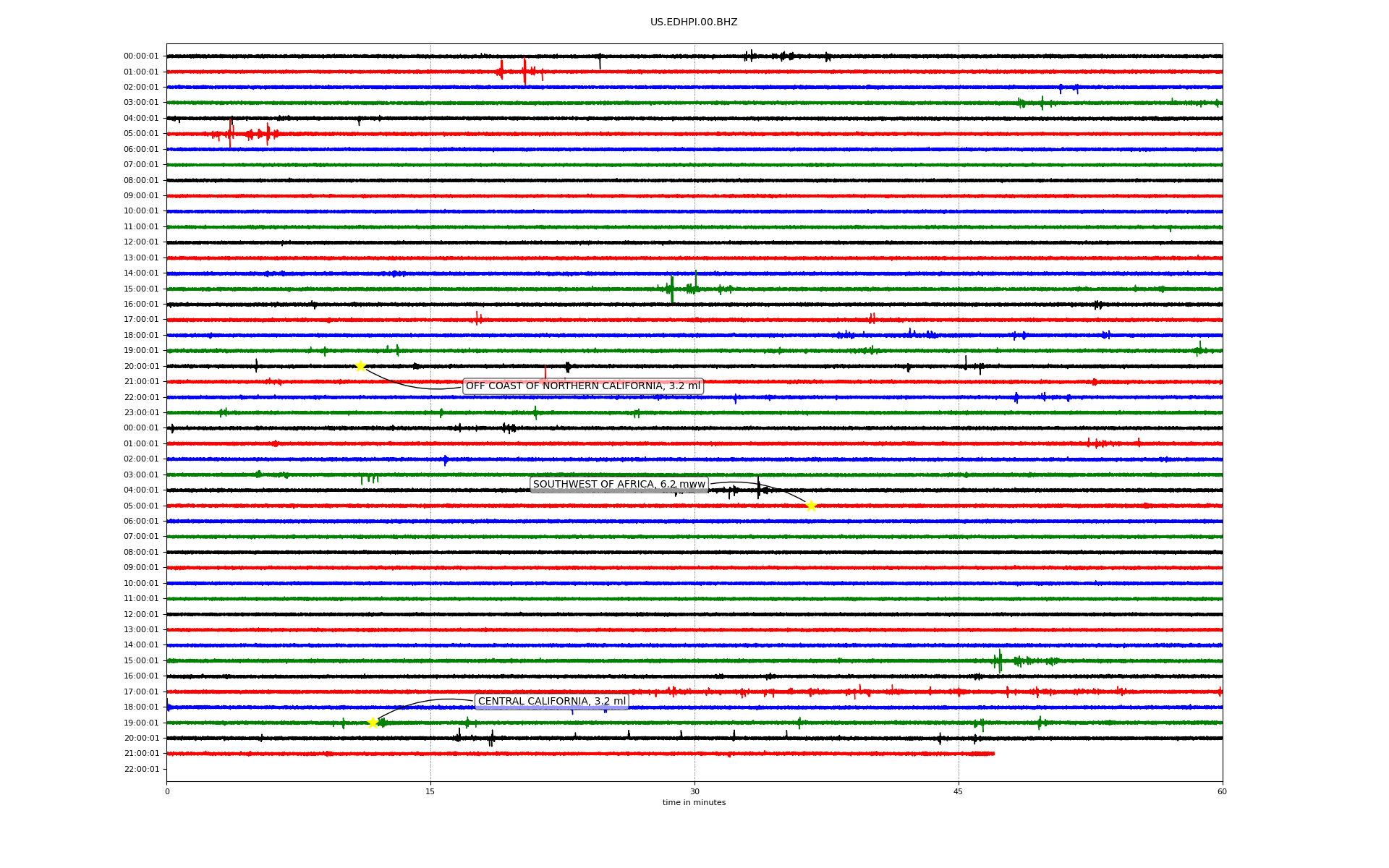Viewport: 1389px width, 868px height.
Task: Click the 45 tick label on the time axis
Action: [x=959, y=791]
